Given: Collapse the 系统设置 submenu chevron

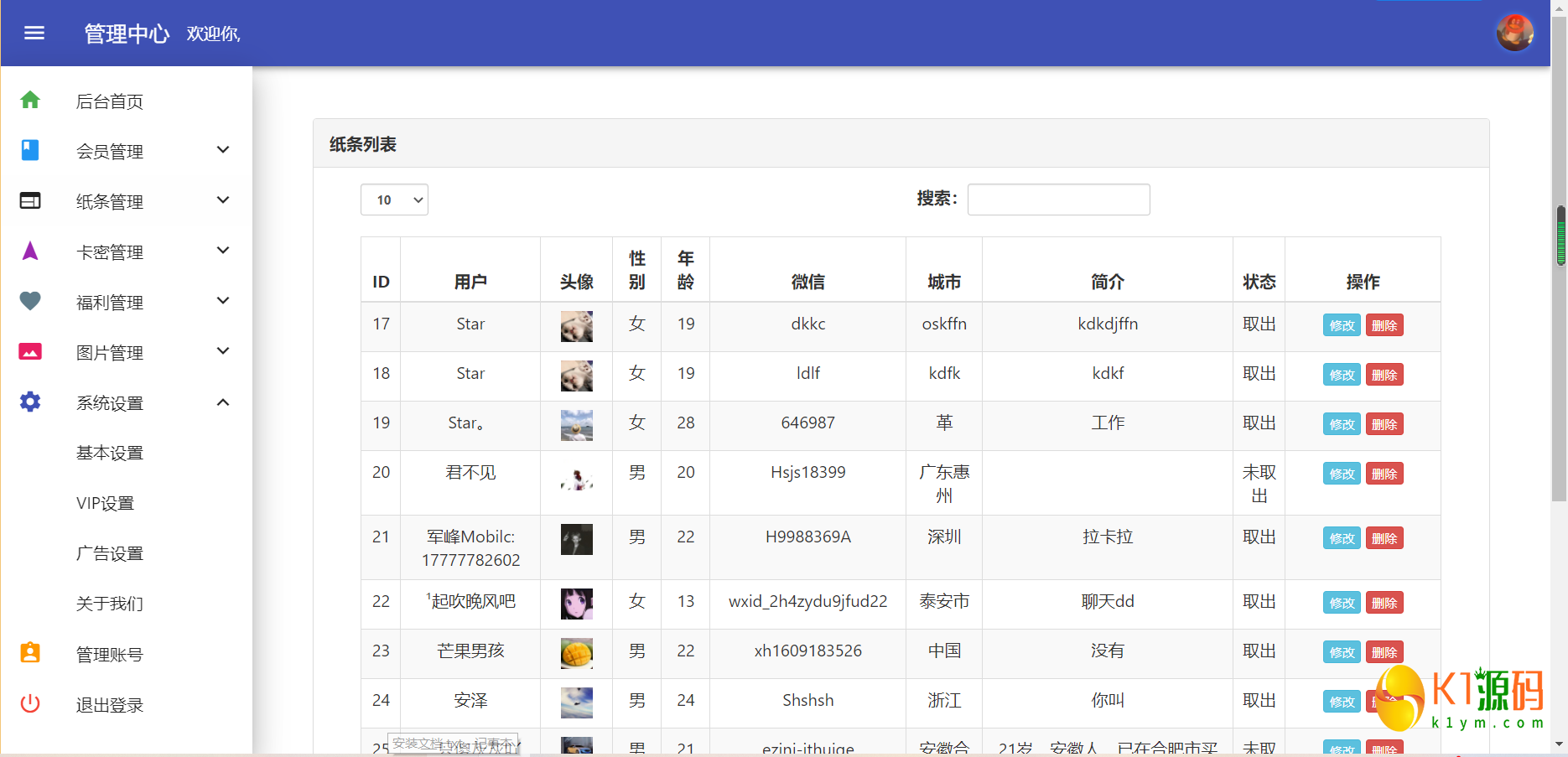Looking at the screenshot, I should click(x=223, y=402).
